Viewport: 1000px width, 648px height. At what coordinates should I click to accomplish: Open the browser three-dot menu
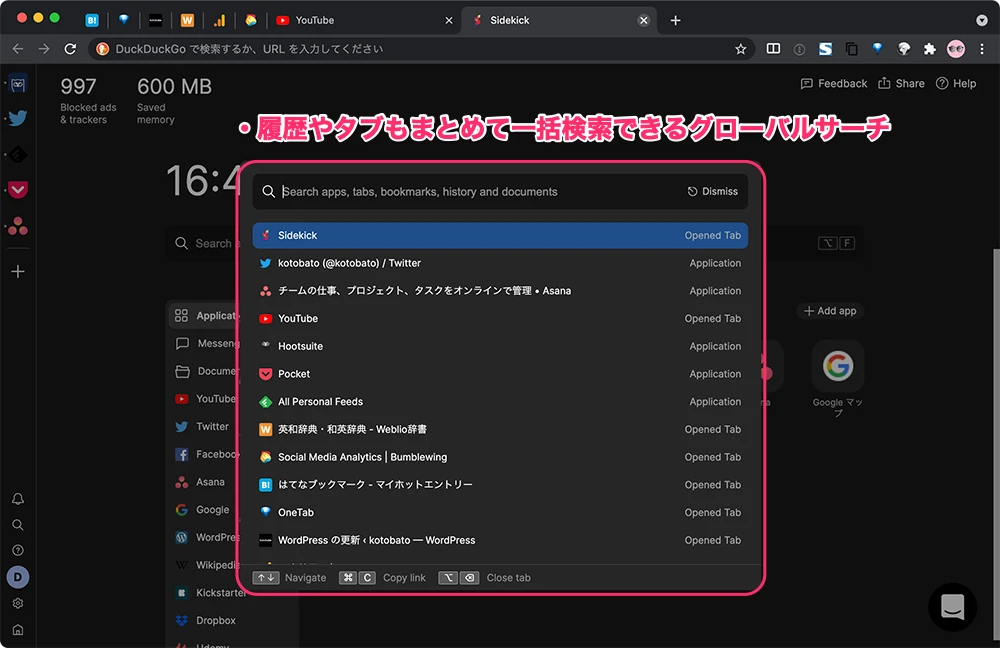(x=982, y=49)
